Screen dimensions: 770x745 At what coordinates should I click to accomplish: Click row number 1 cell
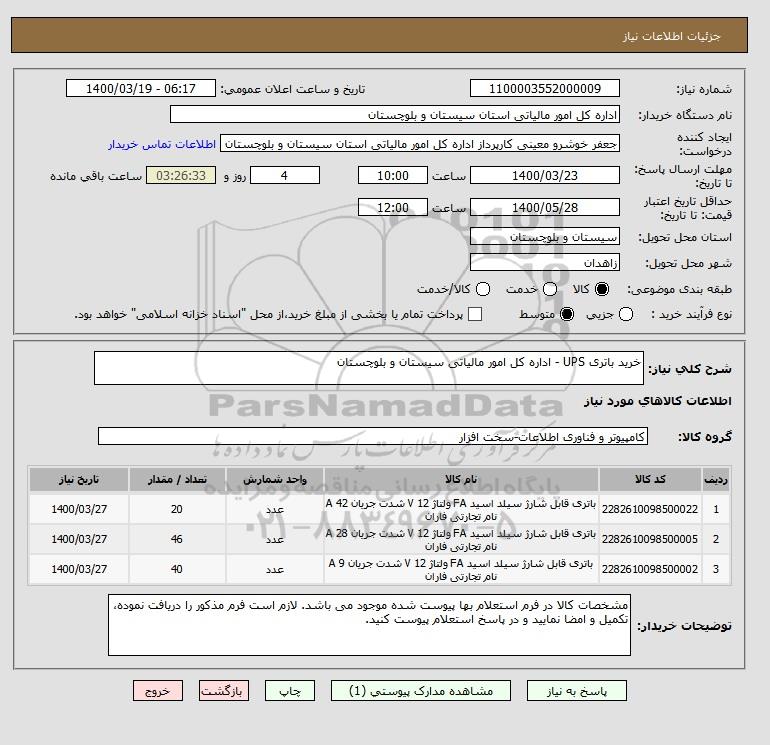click(x=715, y=509)
